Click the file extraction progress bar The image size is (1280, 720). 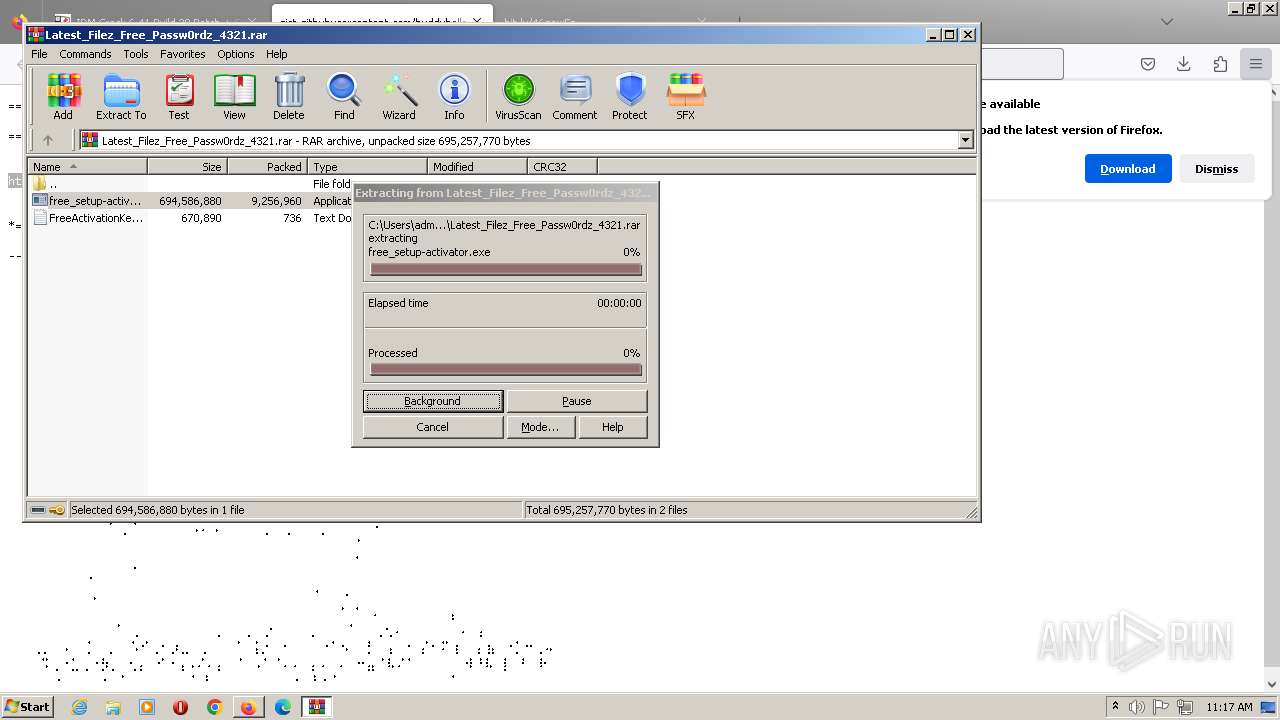505,269
